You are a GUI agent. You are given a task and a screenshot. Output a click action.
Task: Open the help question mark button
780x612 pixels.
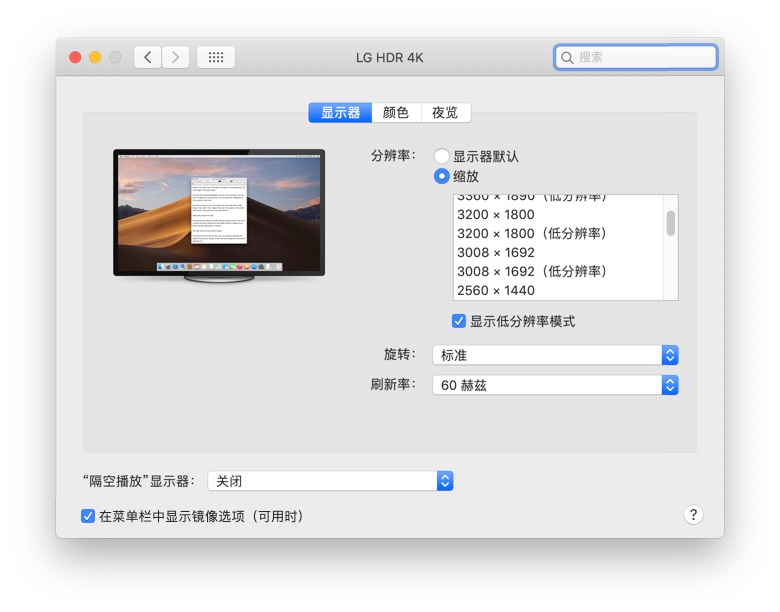[x=693, y=514]
